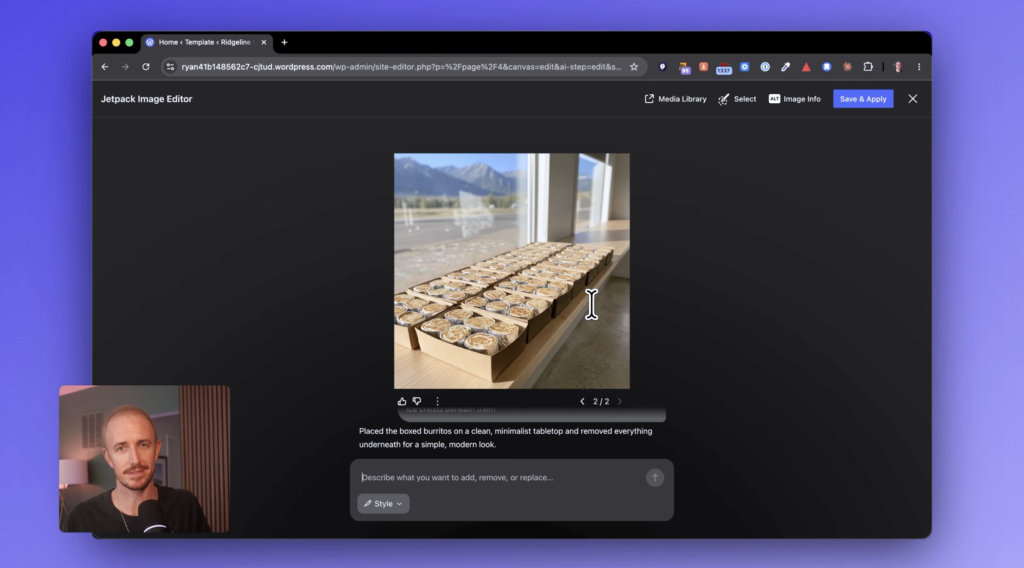
Task: Open the red triangle extension
Action: [806, 67]
